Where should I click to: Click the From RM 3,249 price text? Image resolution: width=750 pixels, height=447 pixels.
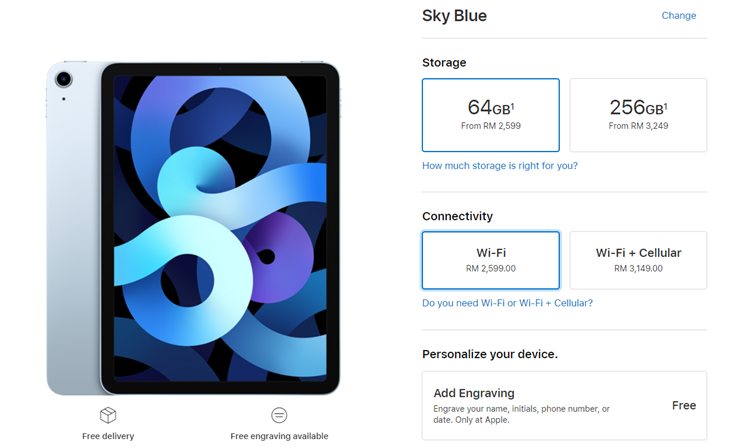coord(638,126)
